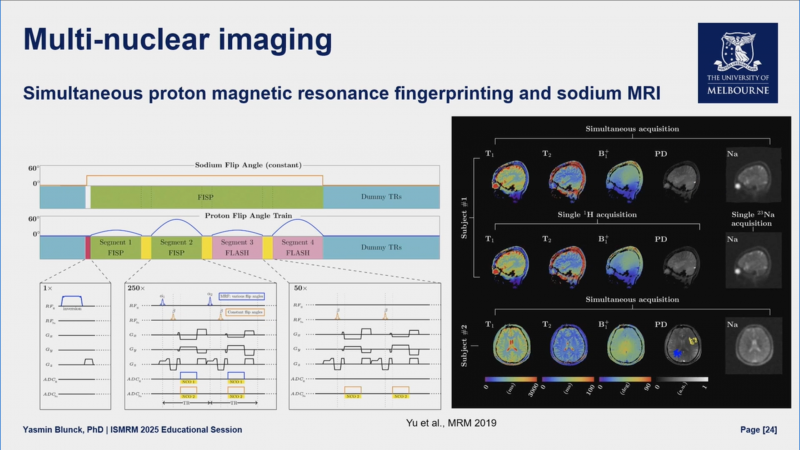
Task: Click "Dummy TRs" in the proton row
Action: tap(381, 247)
